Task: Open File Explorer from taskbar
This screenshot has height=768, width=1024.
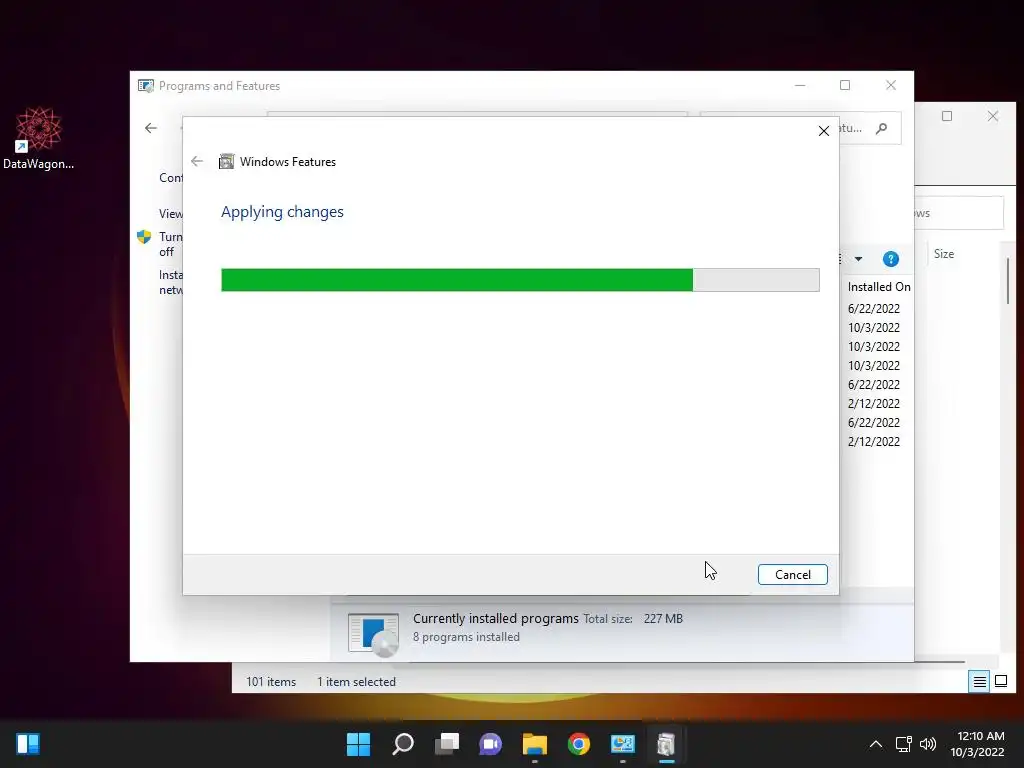Action: [x=534, y=744]
